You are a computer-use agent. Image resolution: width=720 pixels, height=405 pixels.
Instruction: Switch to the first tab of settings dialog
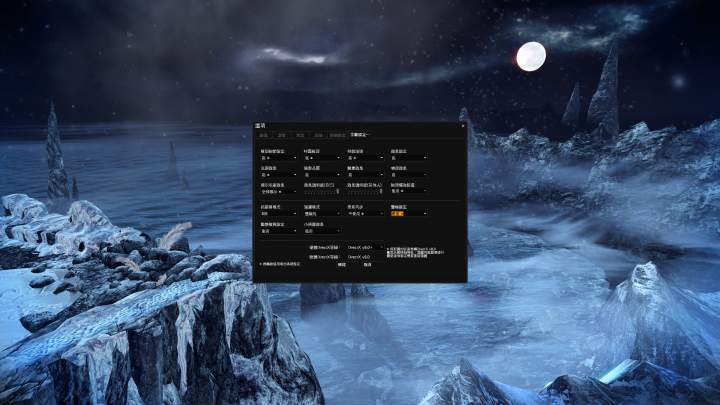coord(264,135)
